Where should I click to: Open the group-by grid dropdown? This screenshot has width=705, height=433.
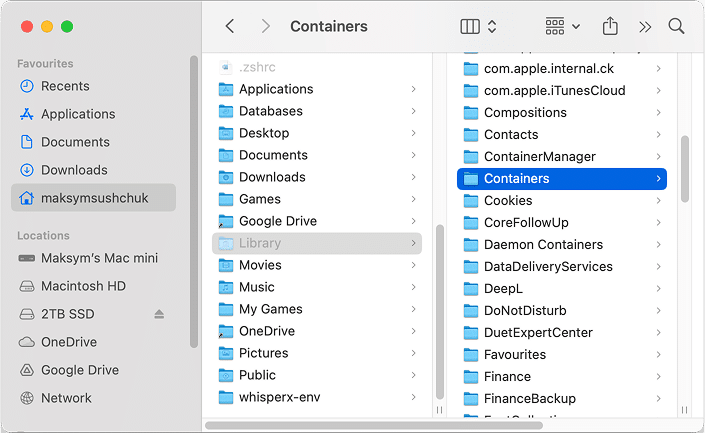tap(562, 27)
